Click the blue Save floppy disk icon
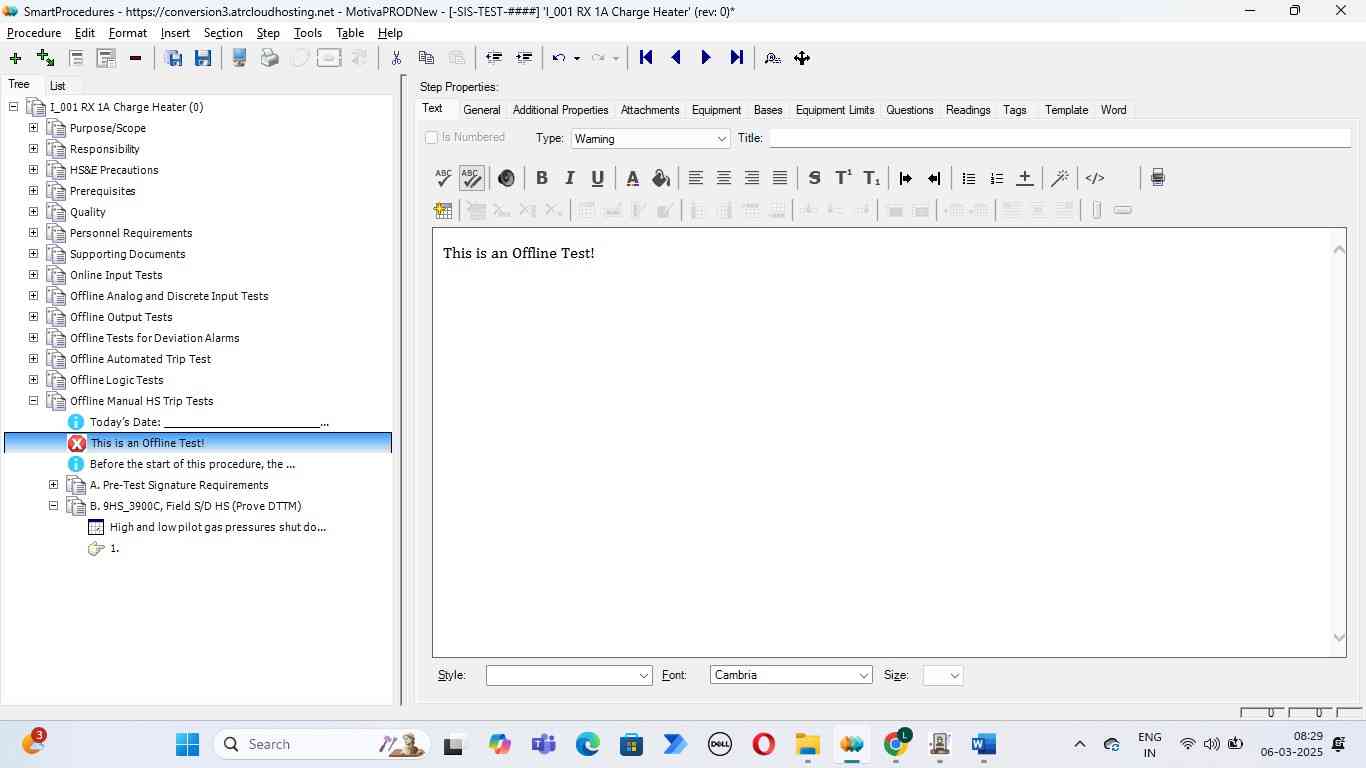 point(203,58)
